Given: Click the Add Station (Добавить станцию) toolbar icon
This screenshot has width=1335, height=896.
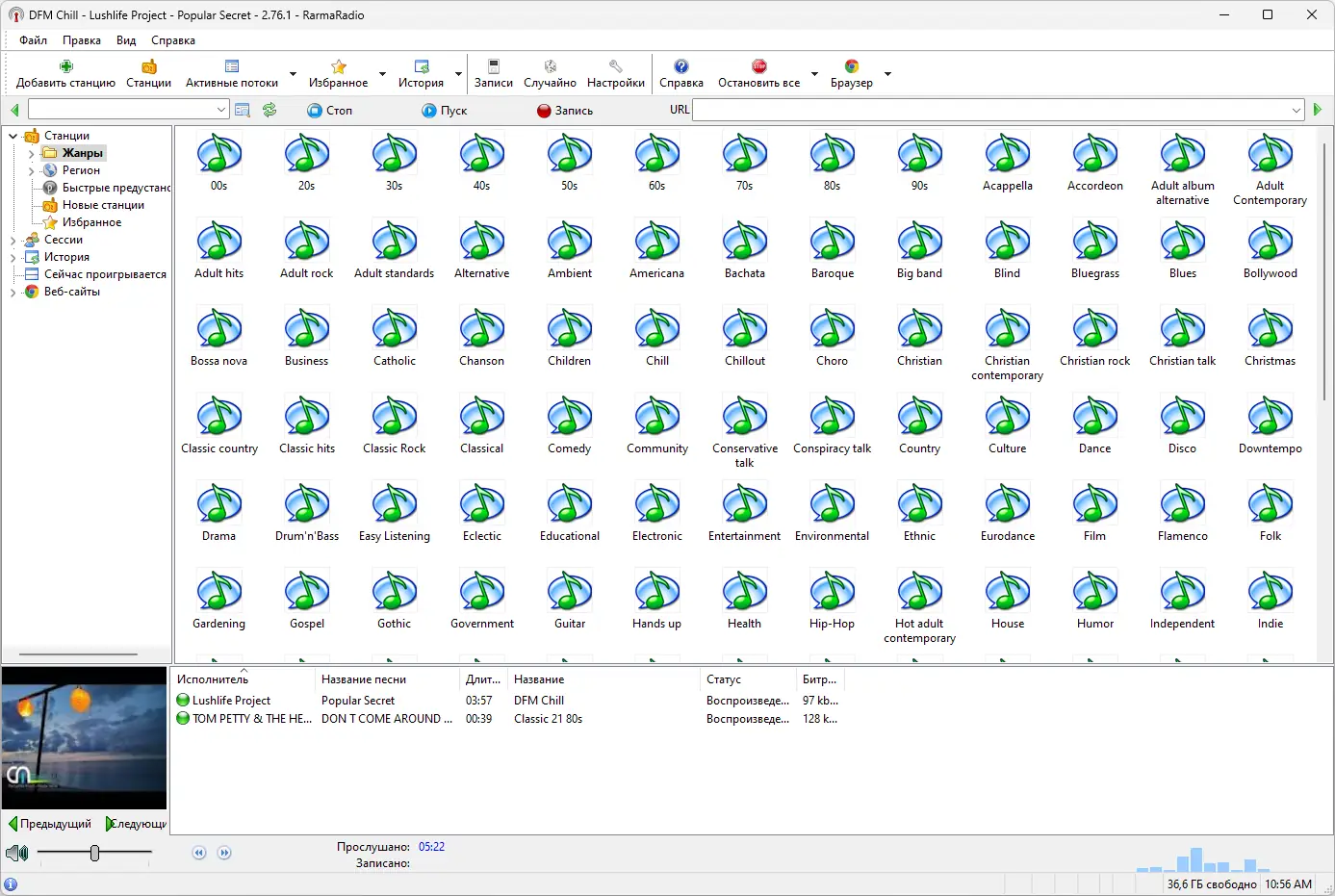Looking at the screenshot, I should click(65, 67).
